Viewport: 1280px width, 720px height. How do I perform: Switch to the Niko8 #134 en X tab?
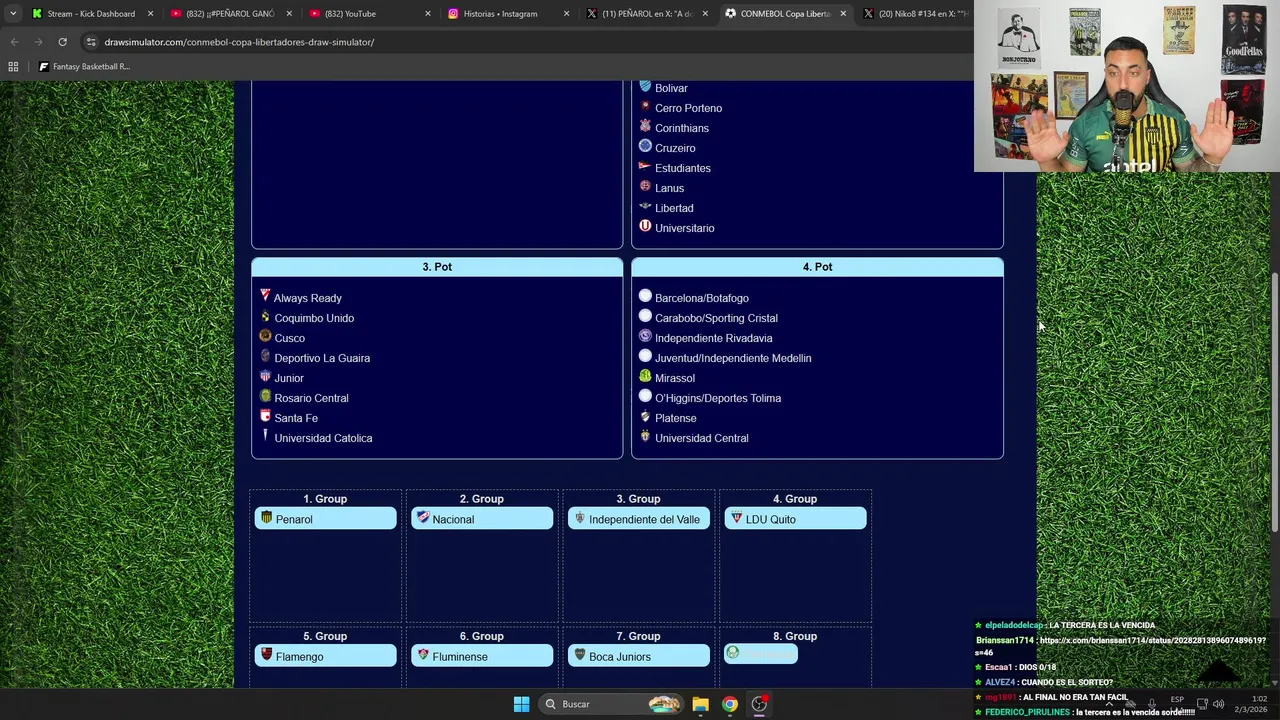click(918, 14)
